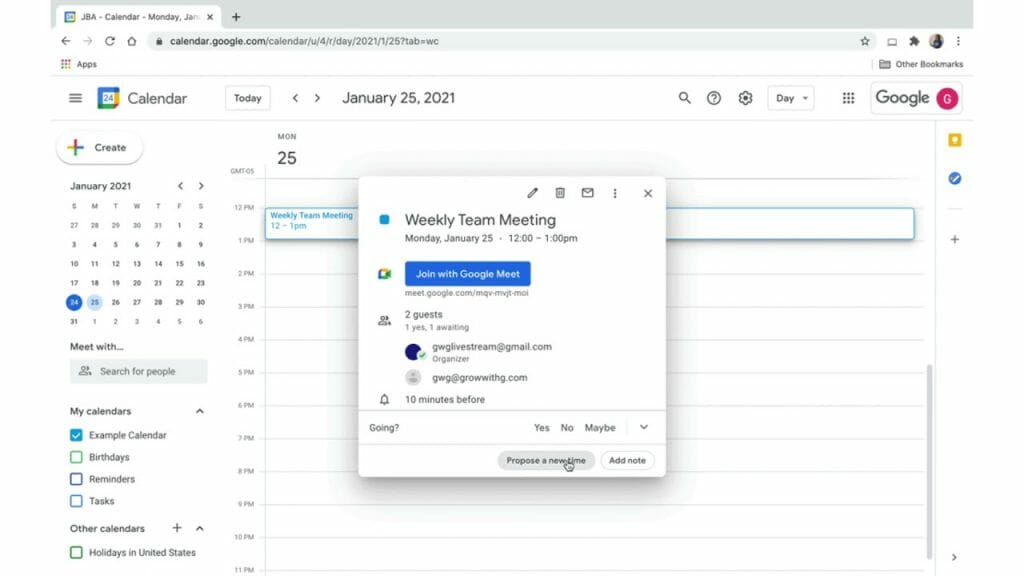The height and width of the screenshot is (576, 1024).
Task: Click organizer gwglivestream@gmail.com
Action: [x=492, y=347]
